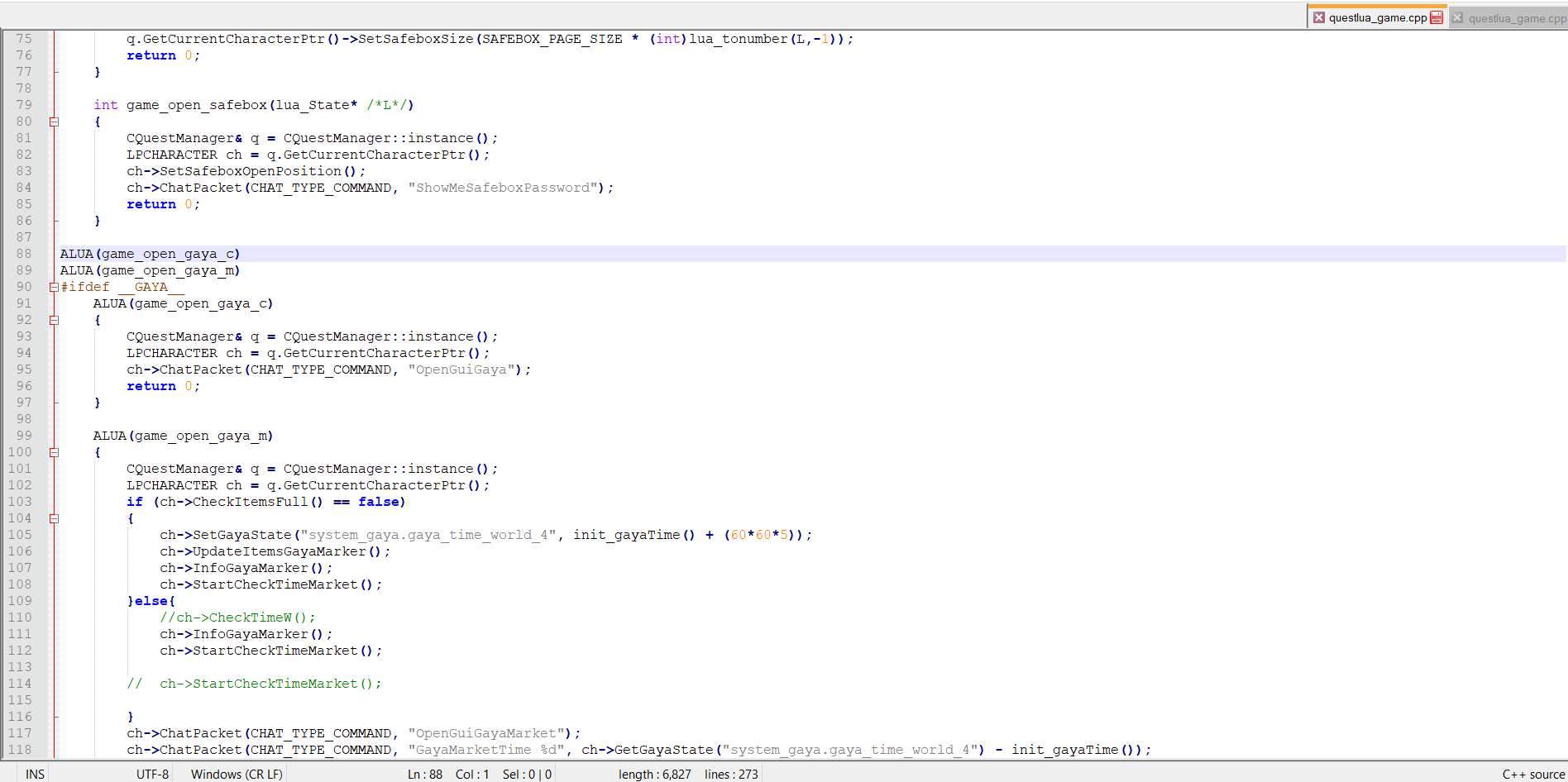The width and height of the screenshot is (1568, 782).
Task: Click 'lines : 273' in status bar
Action: tap(731, 774)
